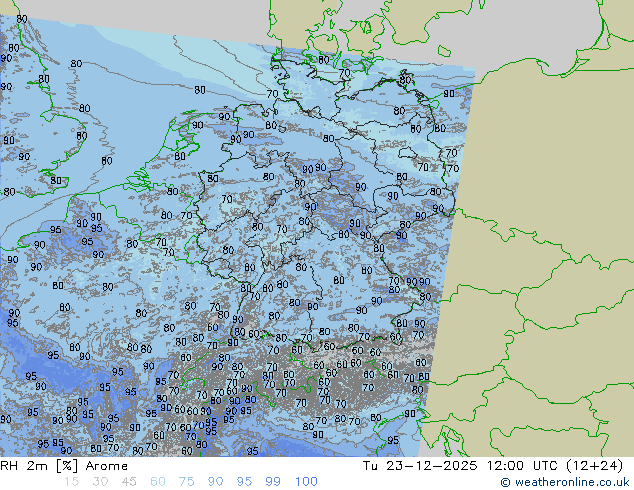Click the light blue legend value 60
This screenshot has height=490, width=634.
pyautogui.click(x=158, y=482)
